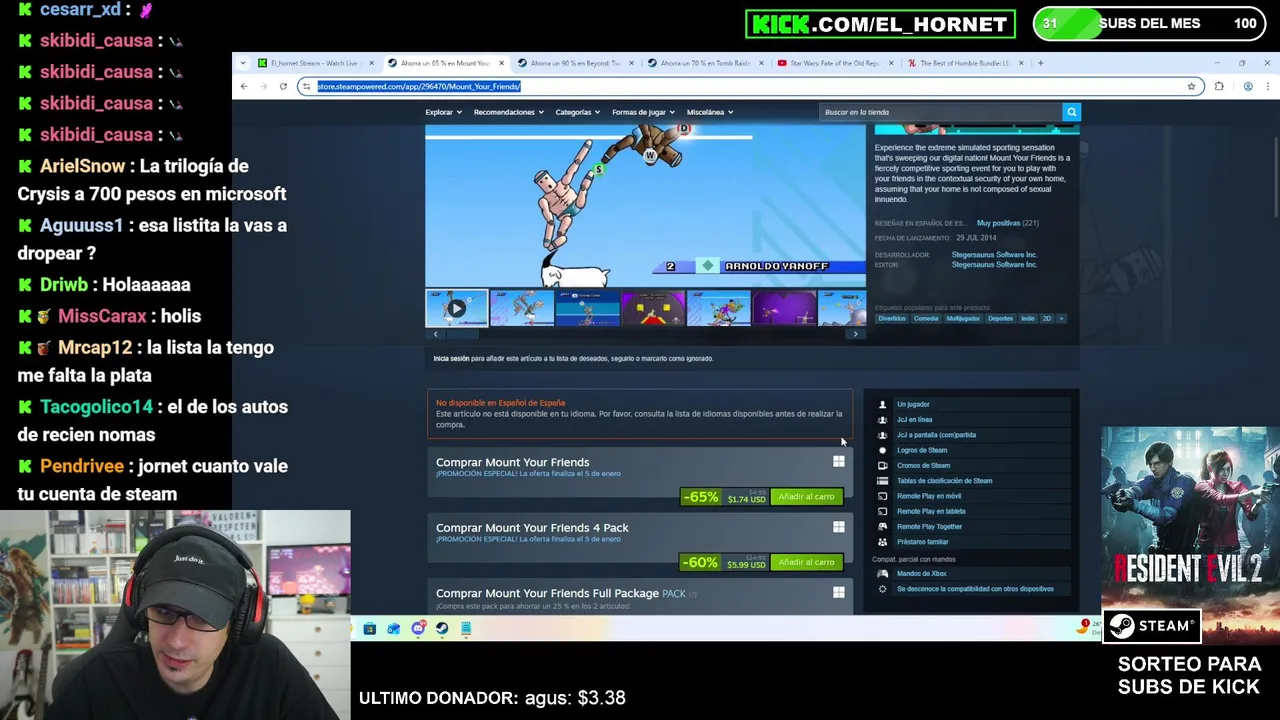Open Chrome tab search dropdown arrow

(243, 63)
